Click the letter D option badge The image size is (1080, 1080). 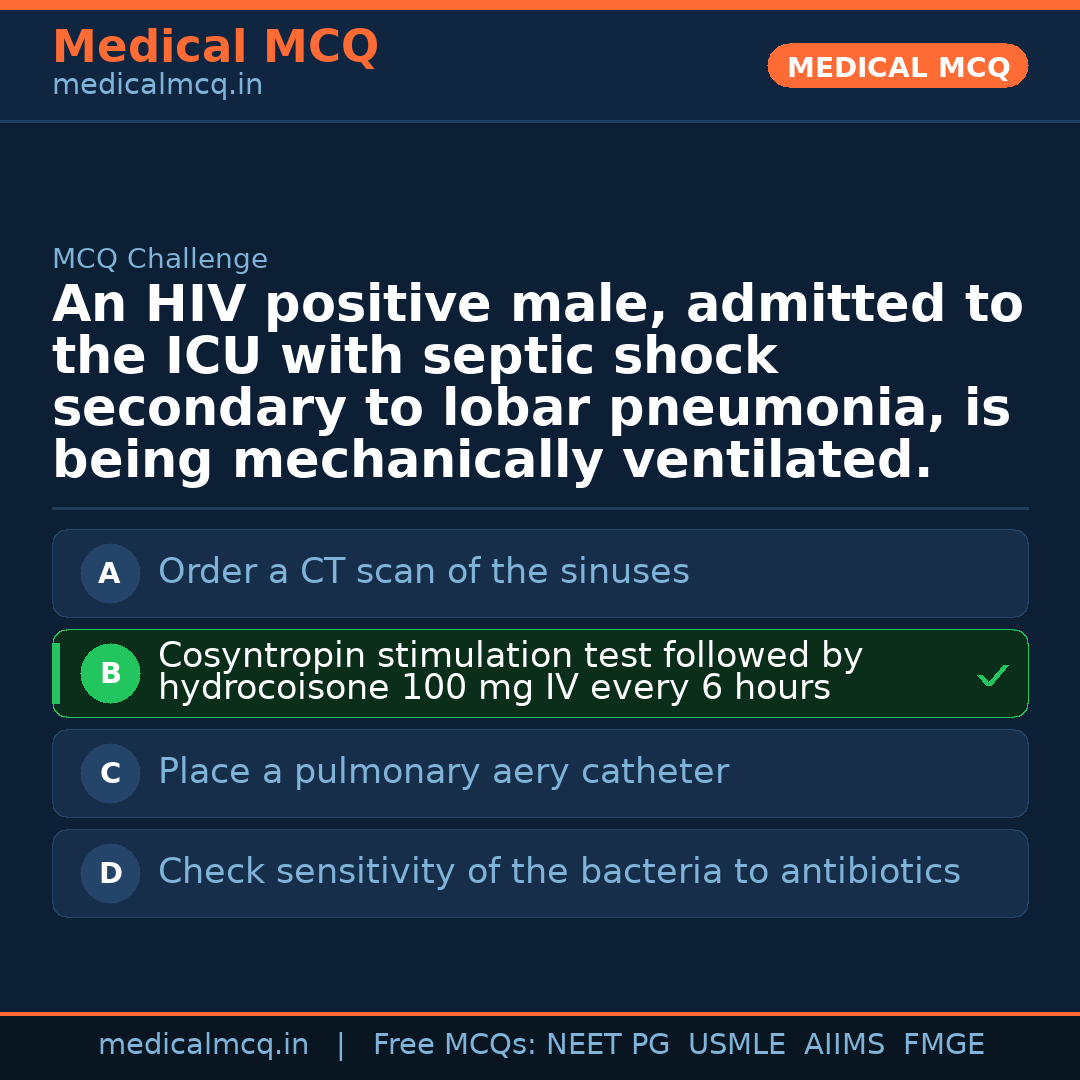click(x=110, y=874)
